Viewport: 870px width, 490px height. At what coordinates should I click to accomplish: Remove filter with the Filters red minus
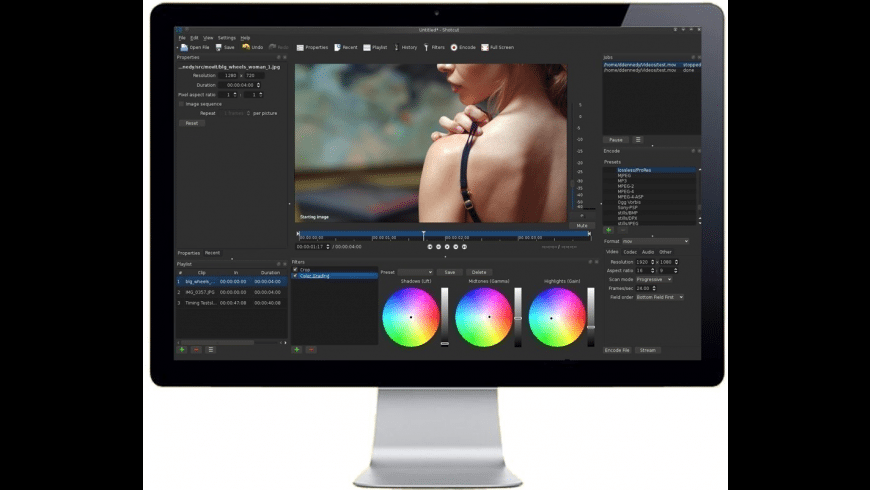(x=311, y=350)
